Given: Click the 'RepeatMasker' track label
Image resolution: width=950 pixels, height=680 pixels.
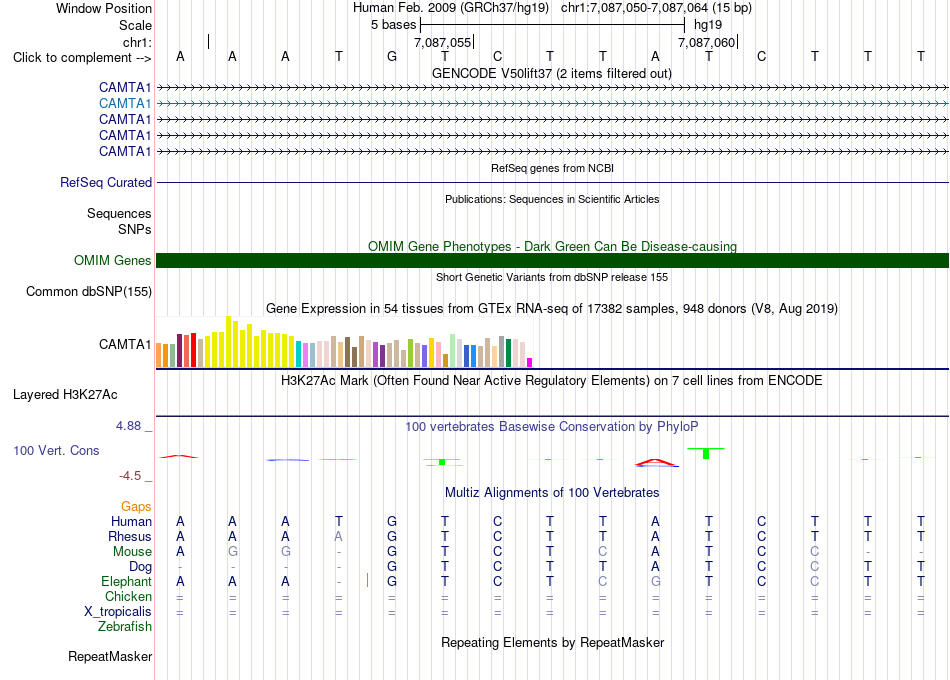Looking at the screenshot, I should click(x=110, y=657).
